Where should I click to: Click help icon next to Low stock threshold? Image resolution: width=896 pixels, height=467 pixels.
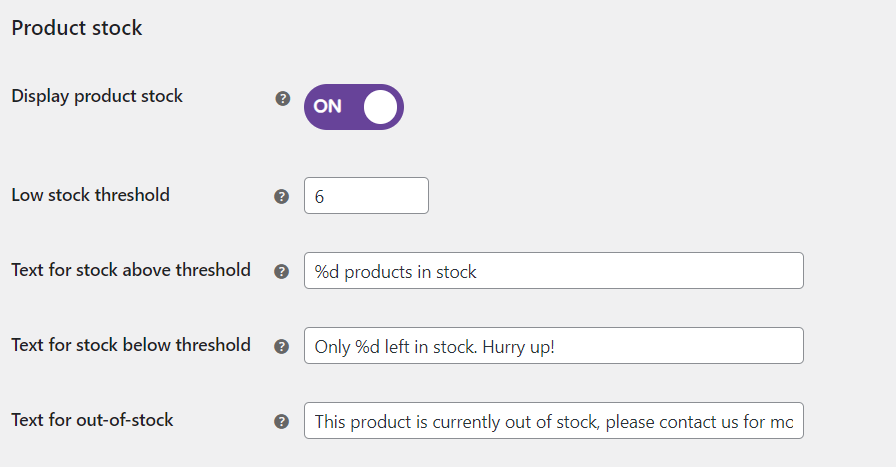(282, 196)
